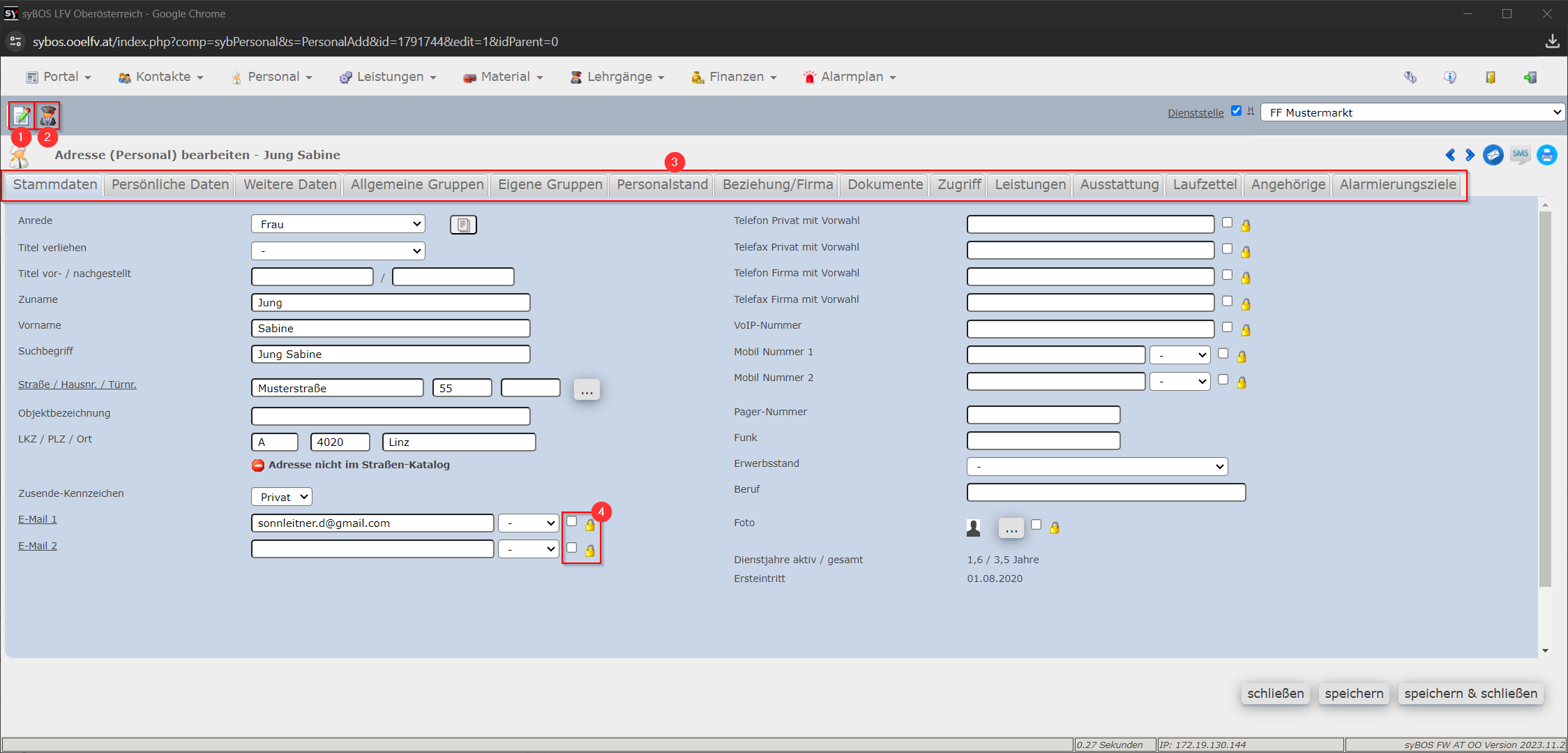Switch to the Persönliche Daten tab
Screen dimensions: 1568x753
(x=170, y=185)
